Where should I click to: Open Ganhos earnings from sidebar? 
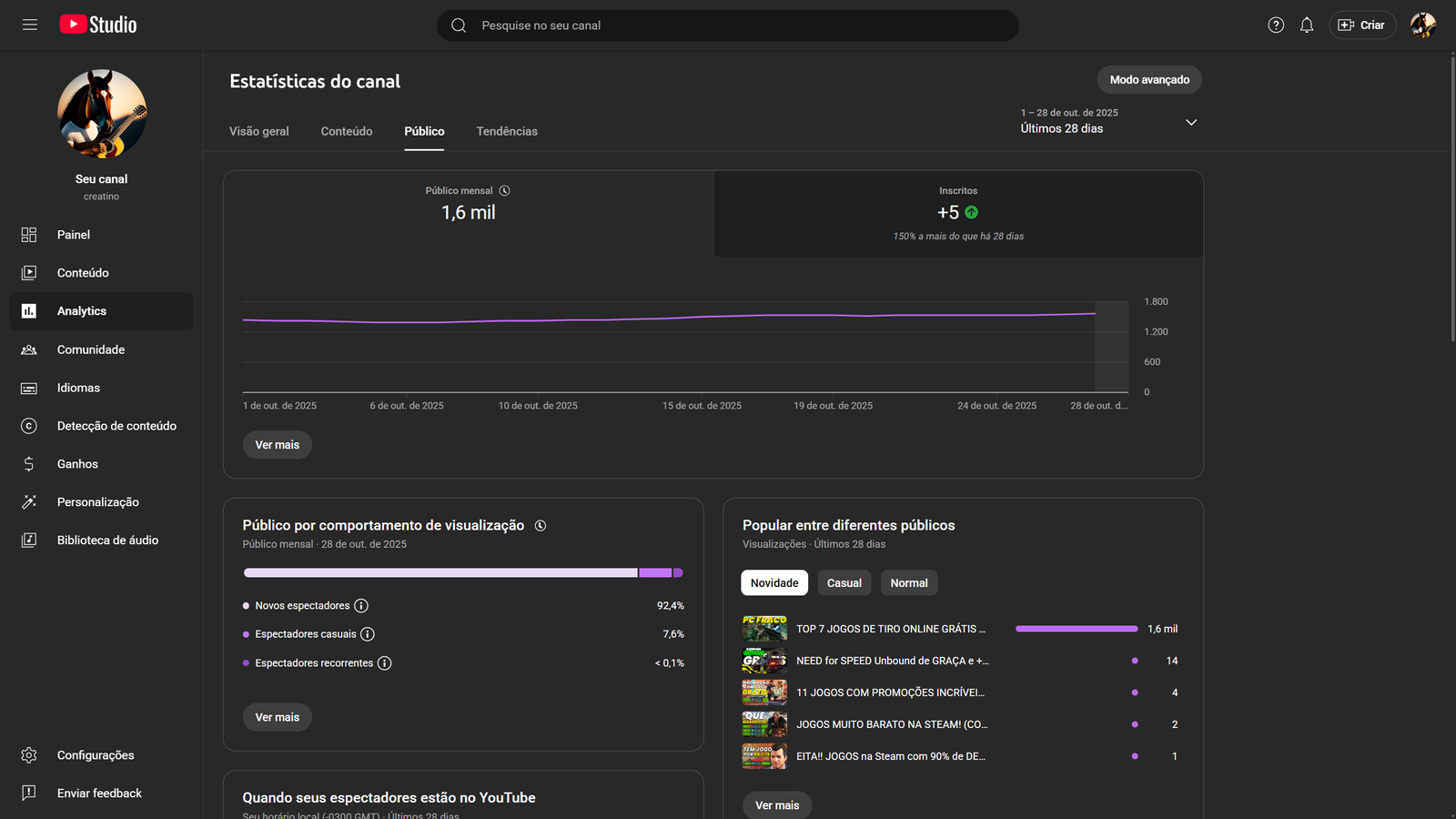pos(77,464)
